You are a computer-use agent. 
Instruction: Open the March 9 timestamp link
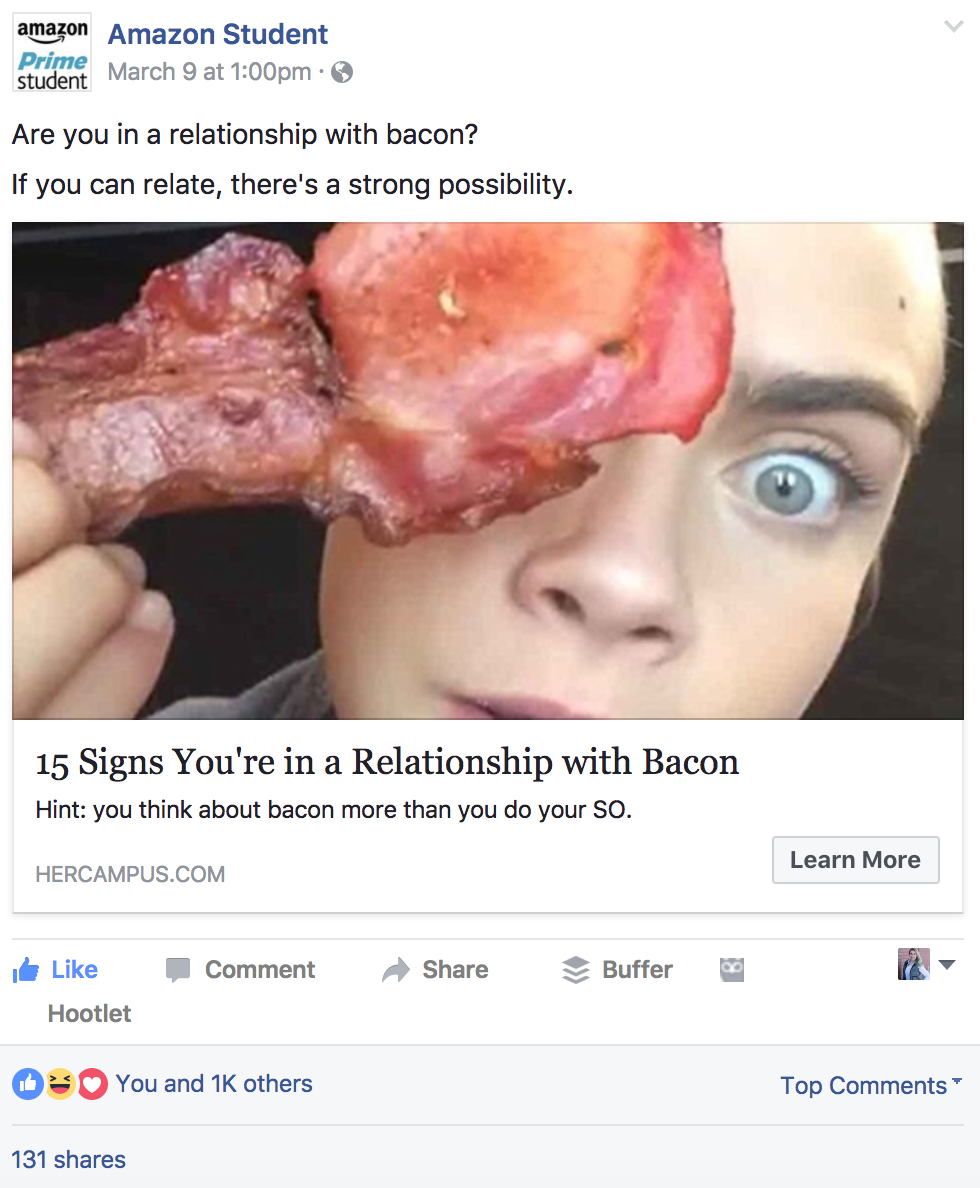pyautogui.click(x=209, y=72)
